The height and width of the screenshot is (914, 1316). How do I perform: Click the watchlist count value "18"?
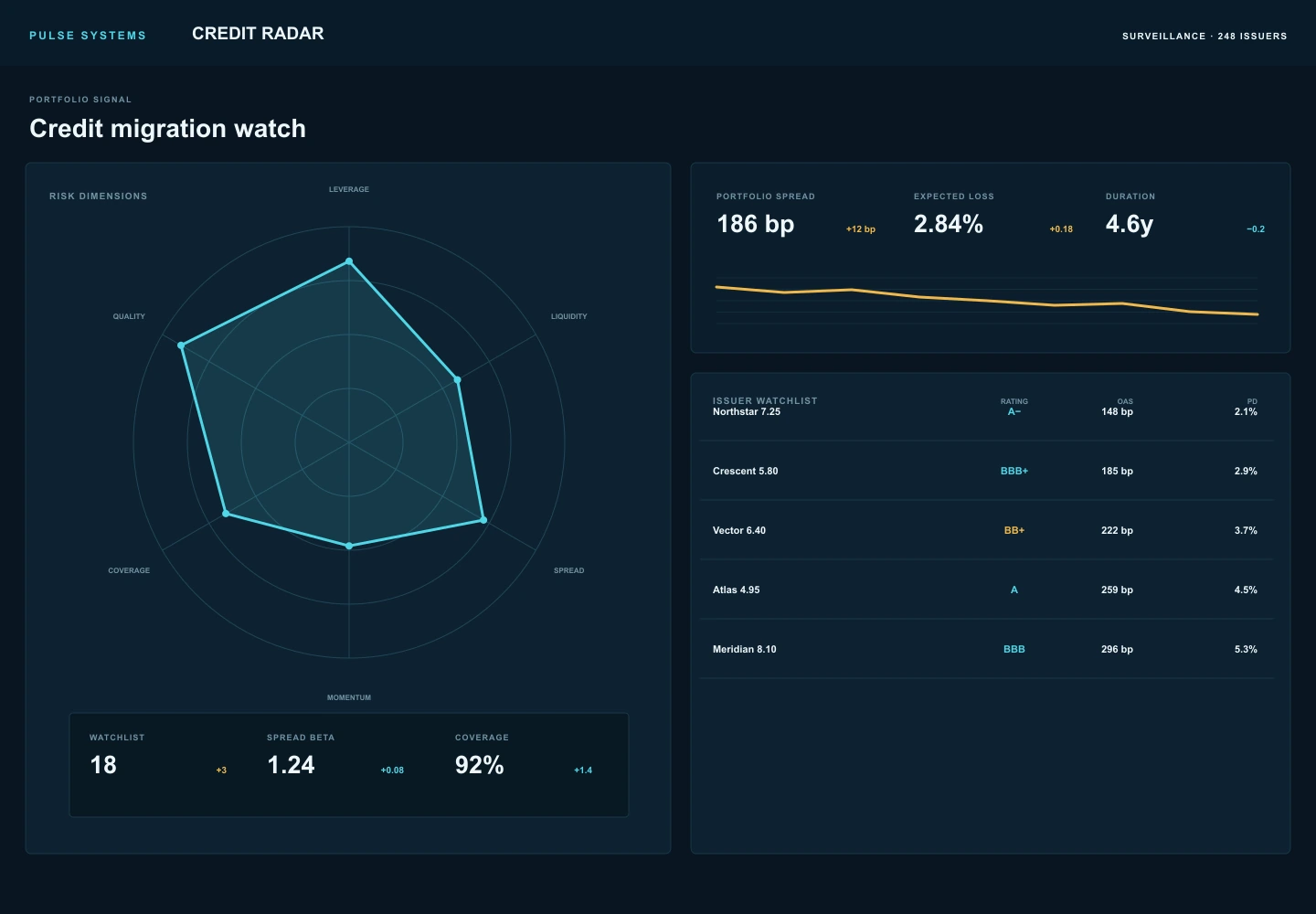pyautogui.click(x=103, y=765)
